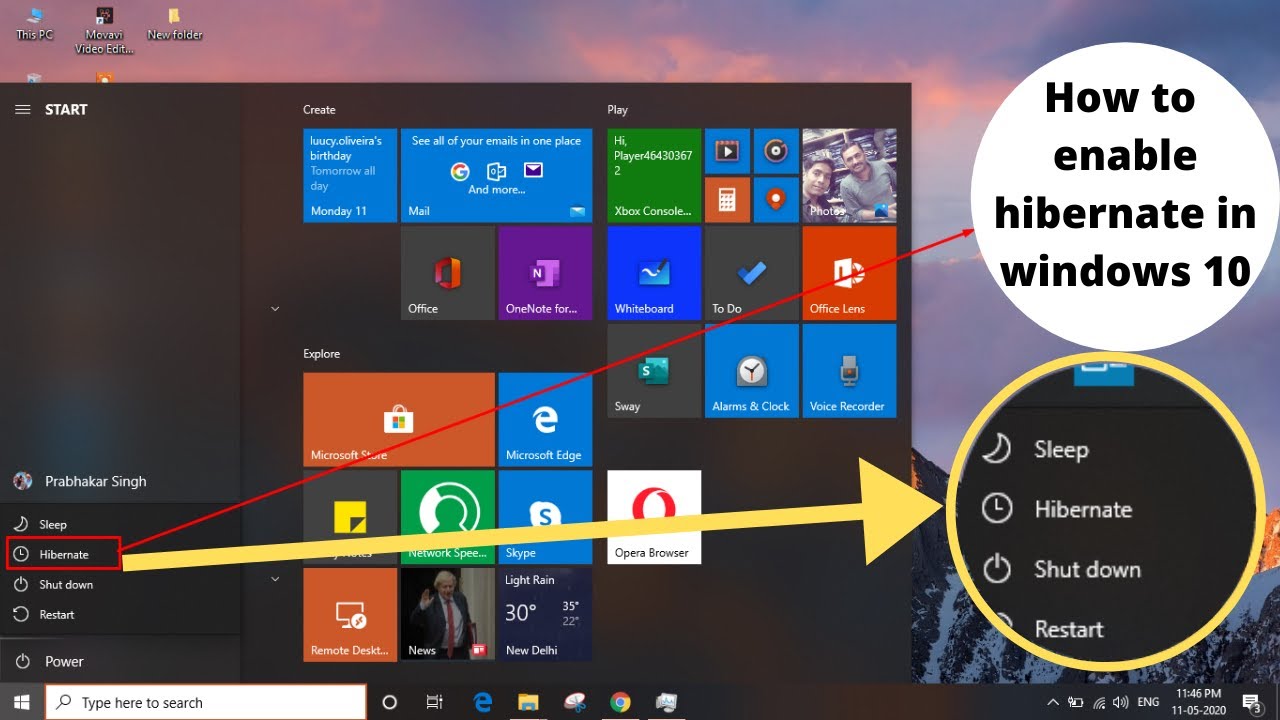Open the volume tray icon
Viewport: 1280px width, 720px height.
1121,702
